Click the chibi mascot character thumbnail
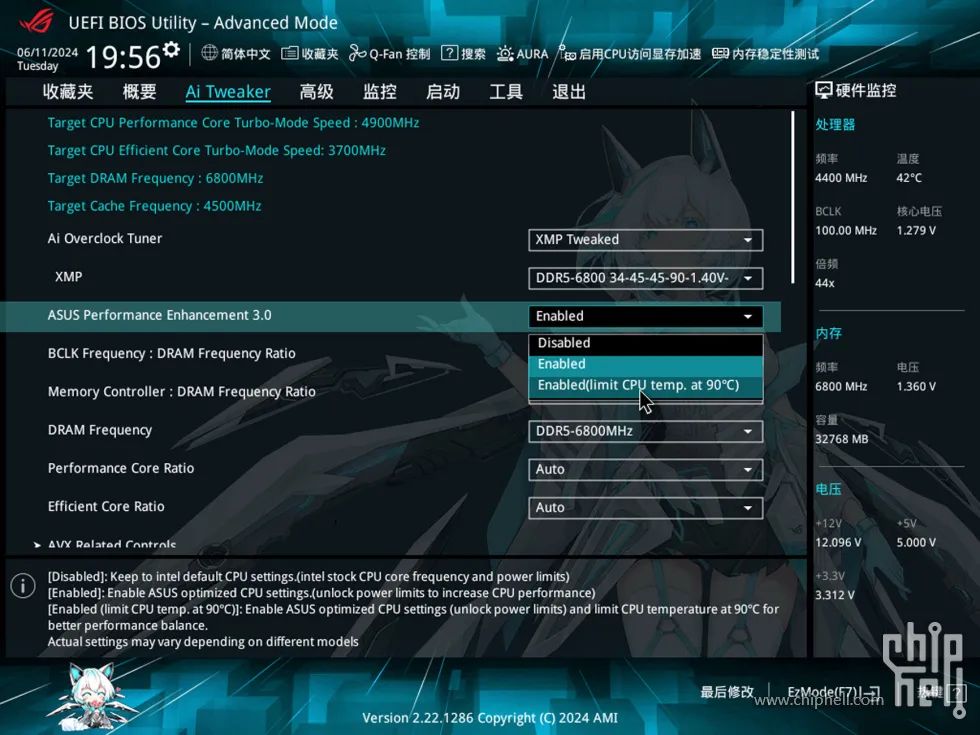 click(94, 696)
